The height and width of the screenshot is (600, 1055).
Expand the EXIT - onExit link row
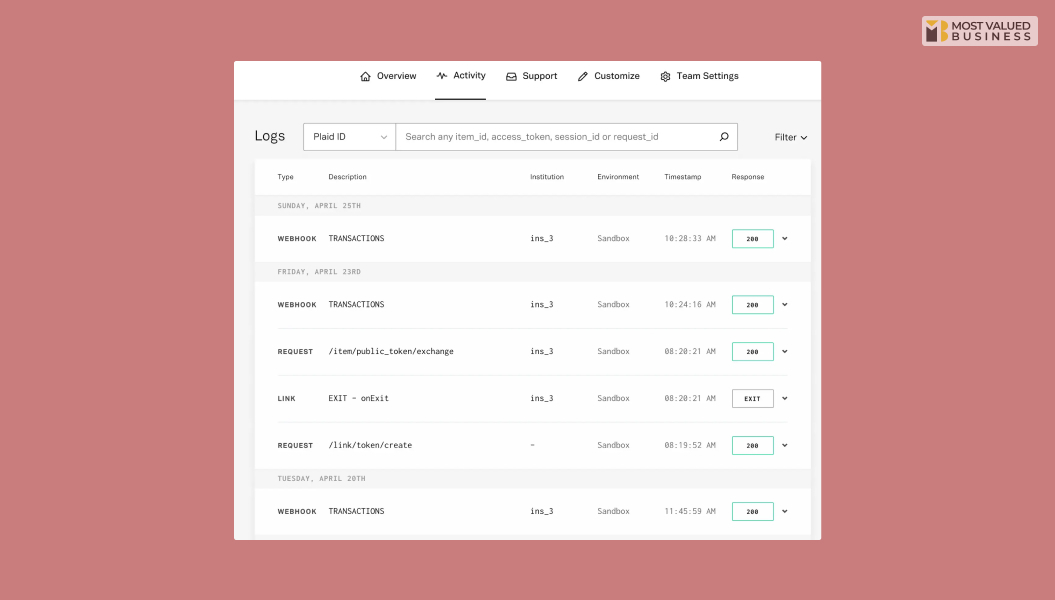(785, 399)
